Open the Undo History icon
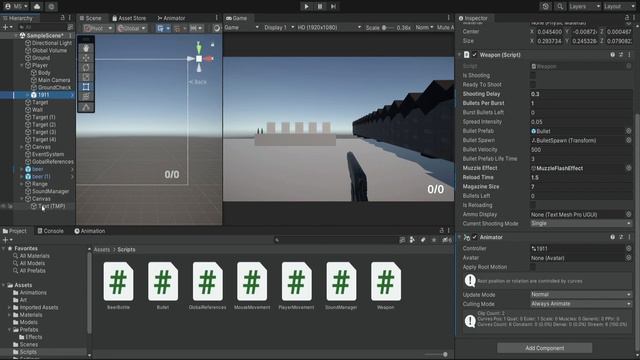640x360 pixels. tap(546, 7)
